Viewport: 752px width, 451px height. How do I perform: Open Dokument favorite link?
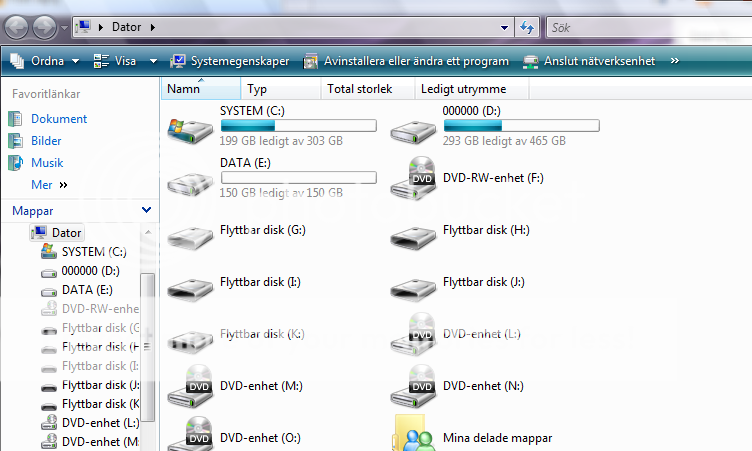coord(58,119)
